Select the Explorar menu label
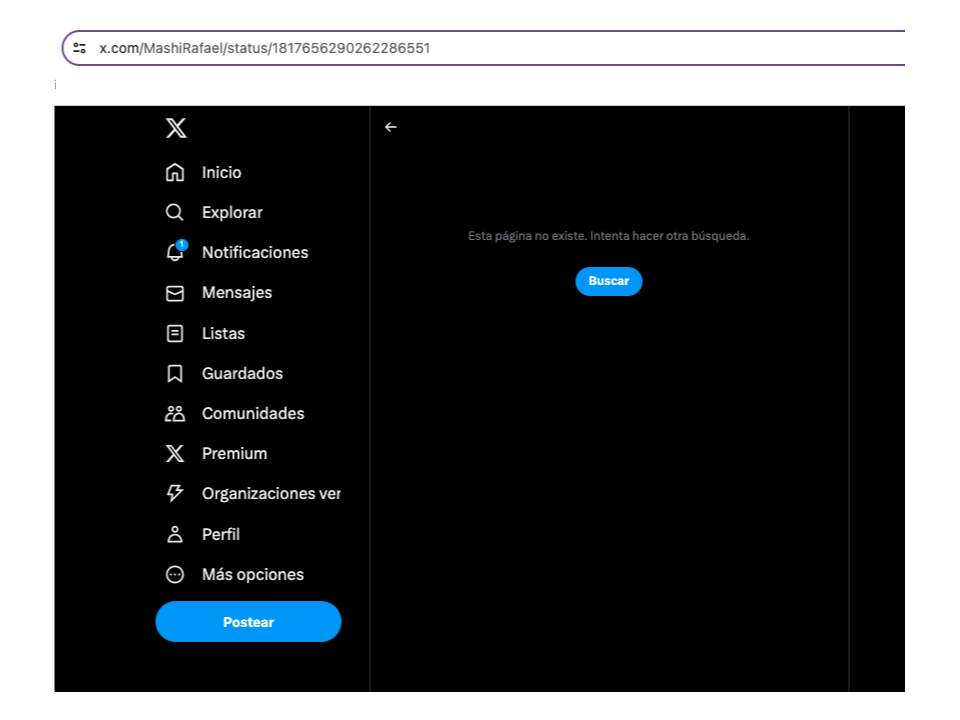960x720 pixels. coord(232,212)
